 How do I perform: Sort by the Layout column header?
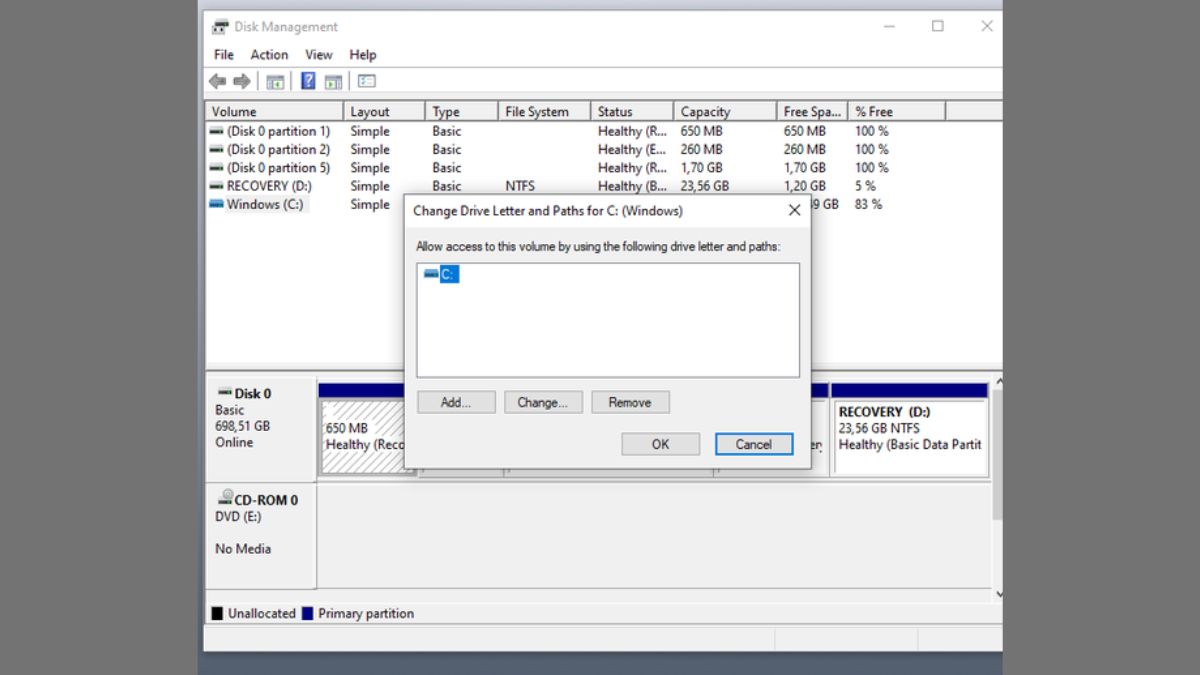(x=384, y=111)
